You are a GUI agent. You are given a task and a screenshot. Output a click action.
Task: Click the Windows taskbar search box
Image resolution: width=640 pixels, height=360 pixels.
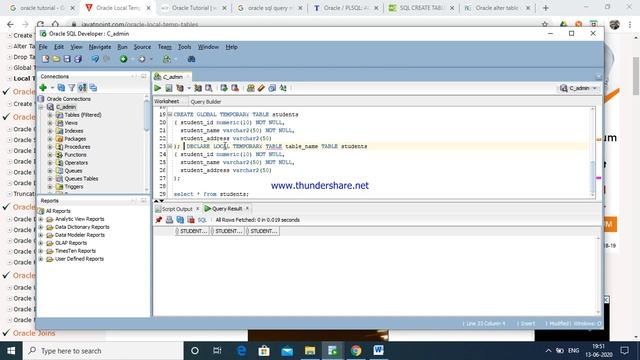pos(103,351)
